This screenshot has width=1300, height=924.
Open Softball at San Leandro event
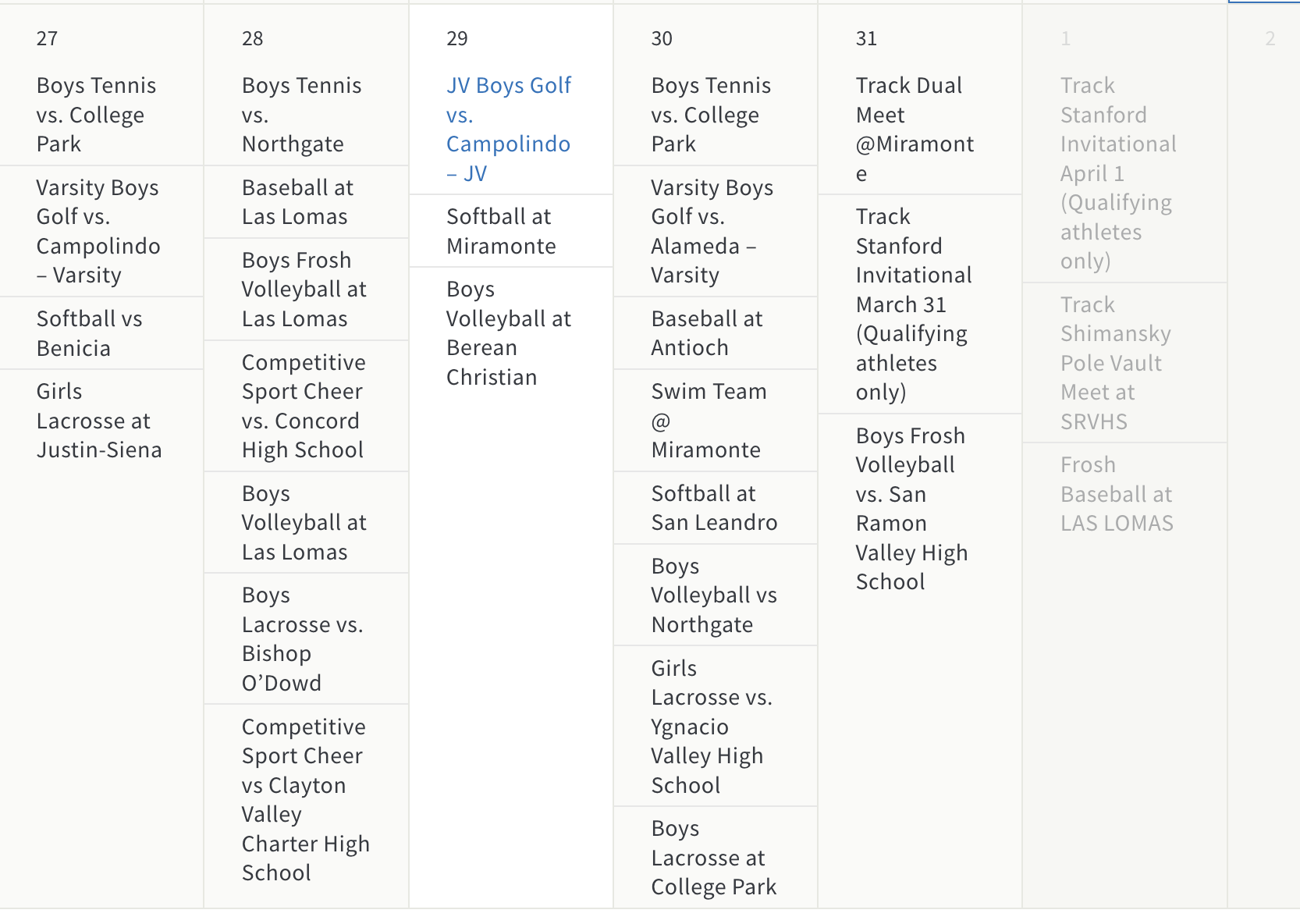tap(714, 508)
